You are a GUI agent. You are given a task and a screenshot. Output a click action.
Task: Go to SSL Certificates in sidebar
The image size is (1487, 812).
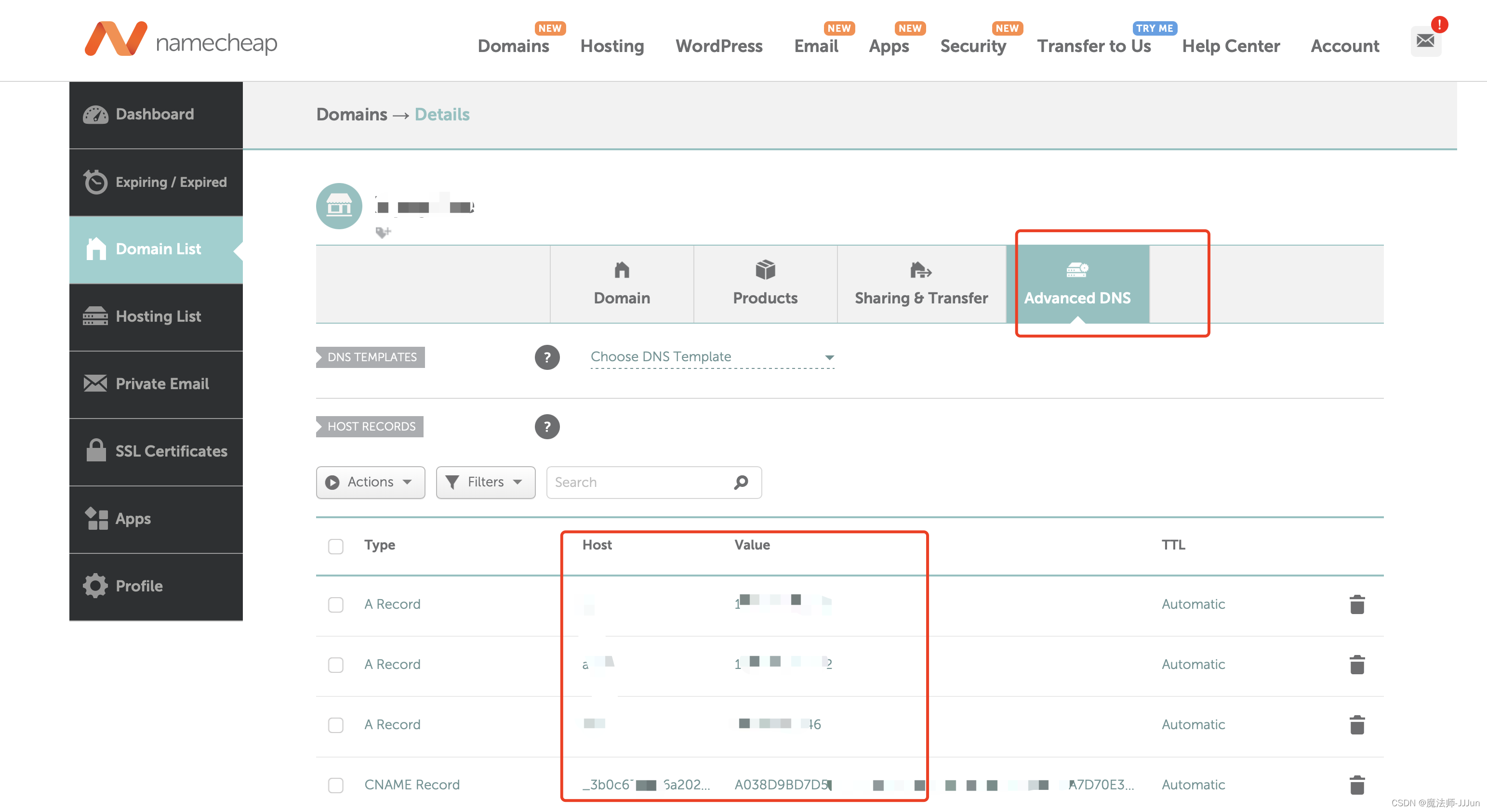(x=156, y=451)
